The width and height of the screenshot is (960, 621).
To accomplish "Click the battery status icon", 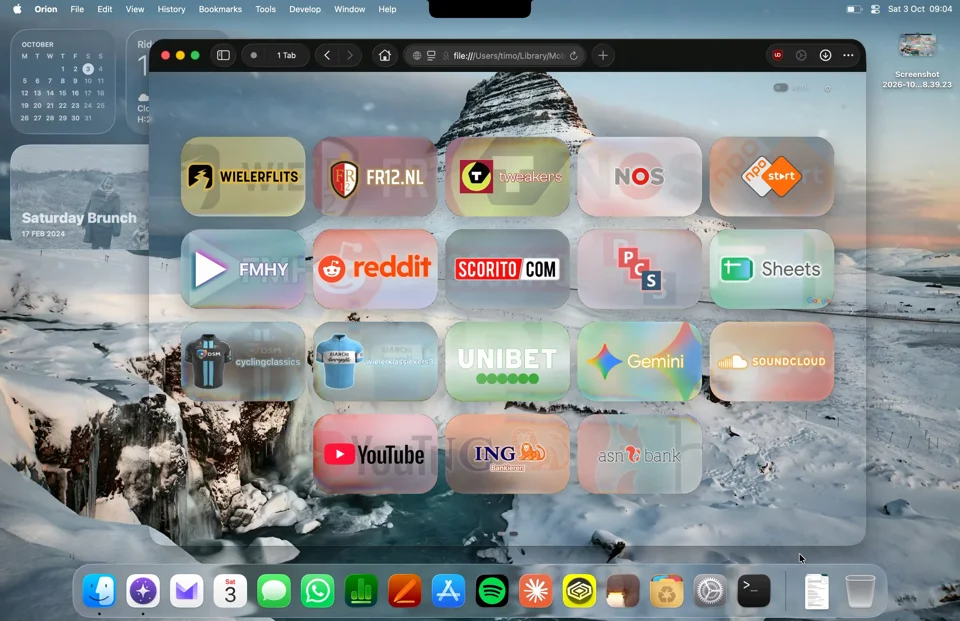I will (x=854, y=9).
